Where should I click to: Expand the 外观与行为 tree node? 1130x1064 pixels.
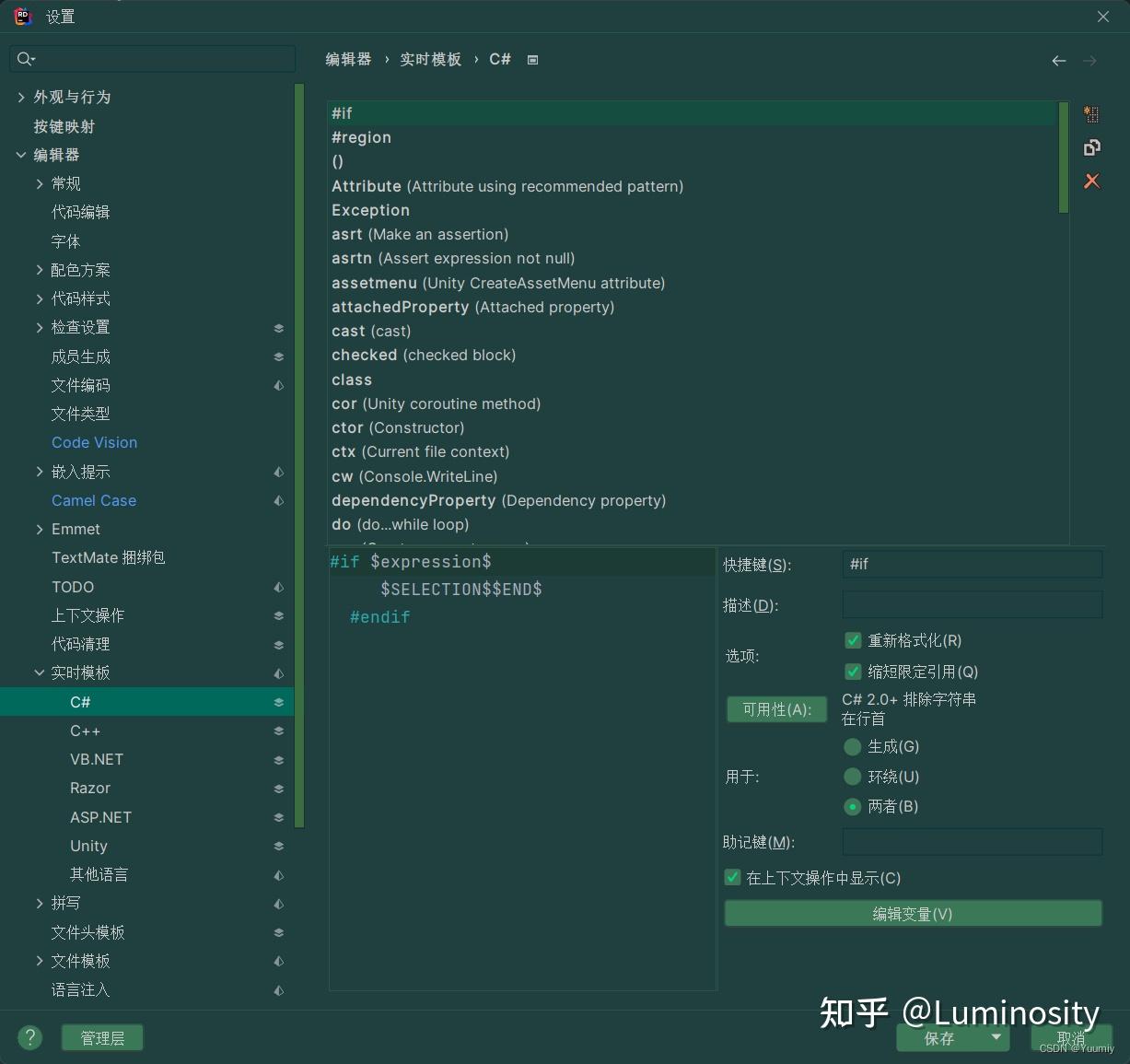[x=21, y=97]
